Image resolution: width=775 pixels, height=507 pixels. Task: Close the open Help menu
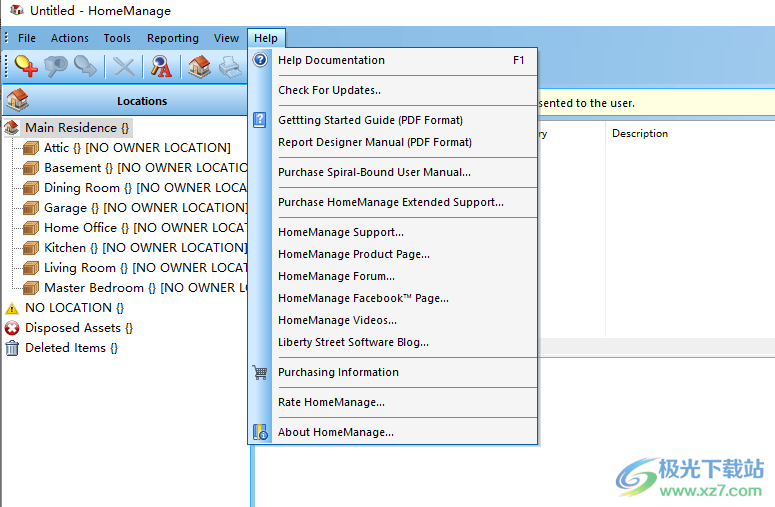tap(266, 38)
